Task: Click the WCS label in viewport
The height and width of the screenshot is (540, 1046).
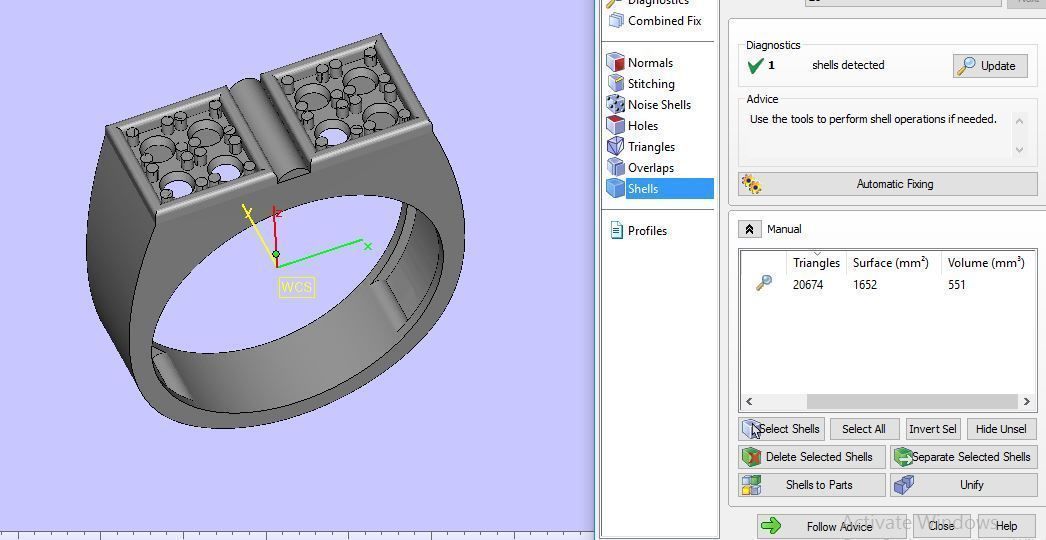Action: click(296, 287)
